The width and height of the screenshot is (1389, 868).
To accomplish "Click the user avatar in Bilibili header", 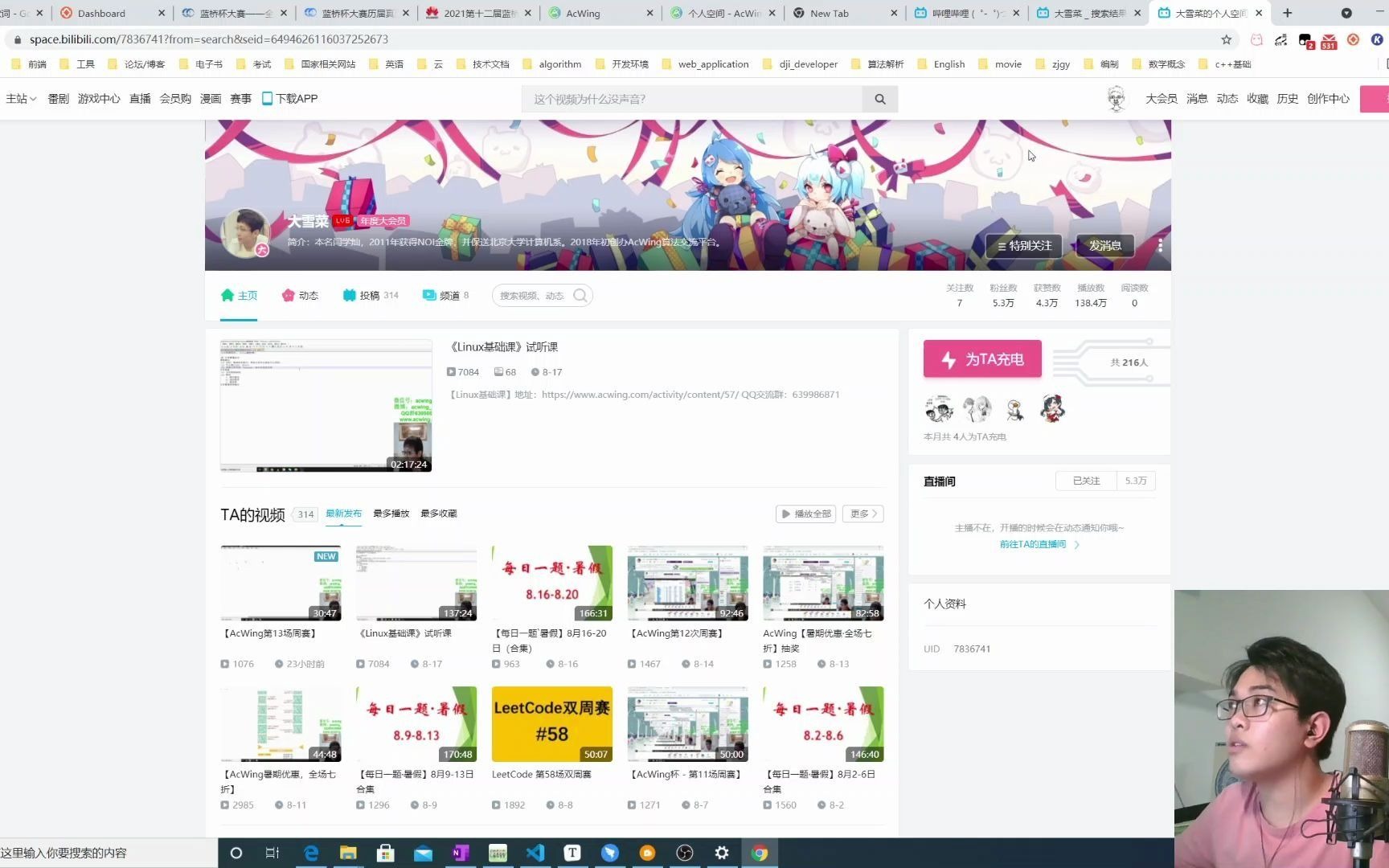I will [1117, 99].
